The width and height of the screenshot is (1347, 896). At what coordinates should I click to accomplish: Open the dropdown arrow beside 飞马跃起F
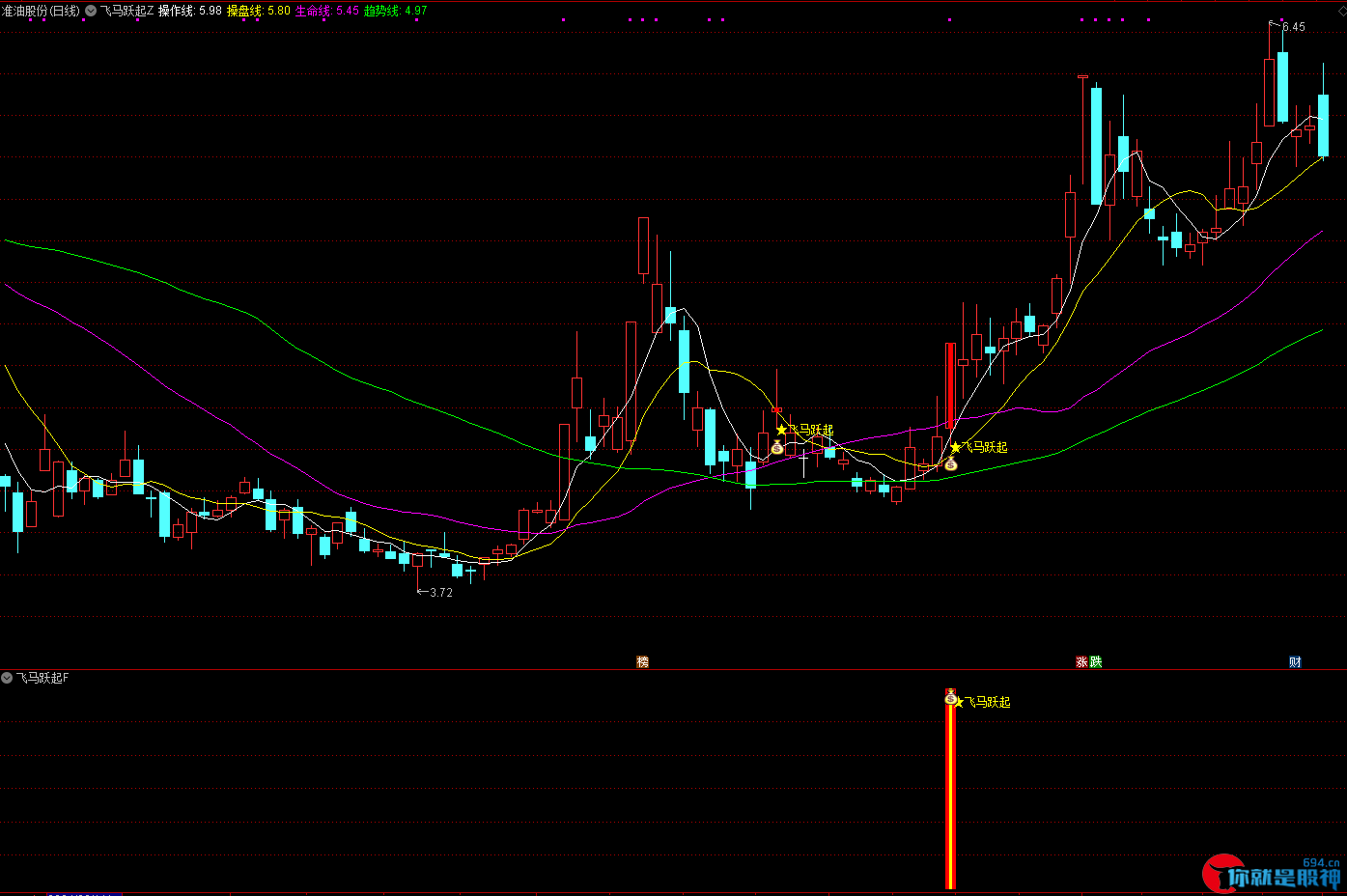coord(7,678)
